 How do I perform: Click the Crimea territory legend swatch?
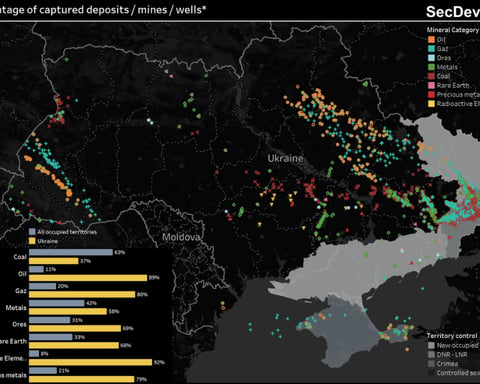431,364
